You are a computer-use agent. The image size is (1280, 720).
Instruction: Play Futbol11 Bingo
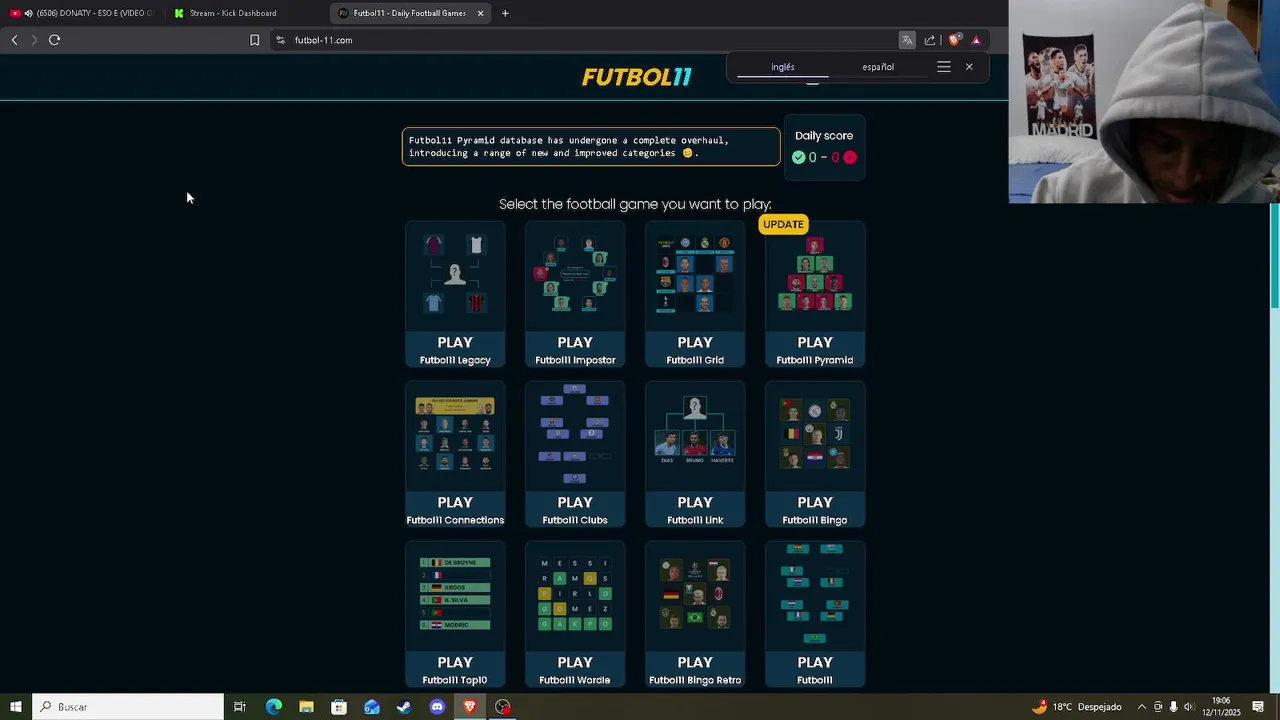[x=815, y=510]
